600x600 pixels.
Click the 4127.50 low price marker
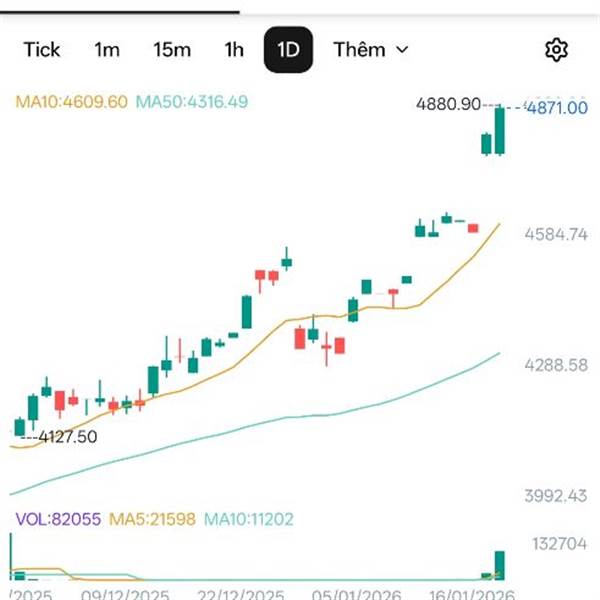[66, 436]
